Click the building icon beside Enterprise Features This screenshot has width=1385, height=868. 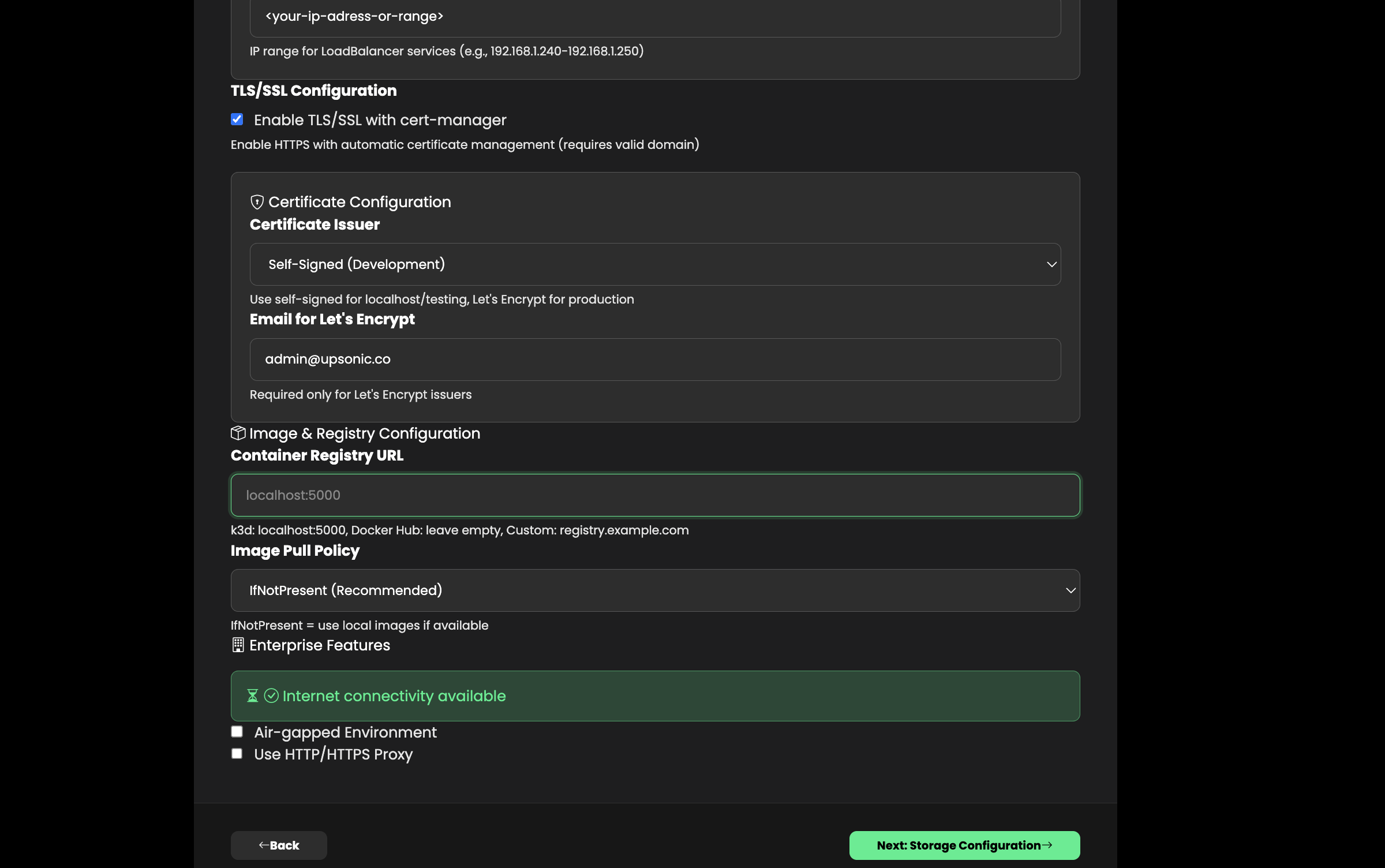click(x=238, y=645)
